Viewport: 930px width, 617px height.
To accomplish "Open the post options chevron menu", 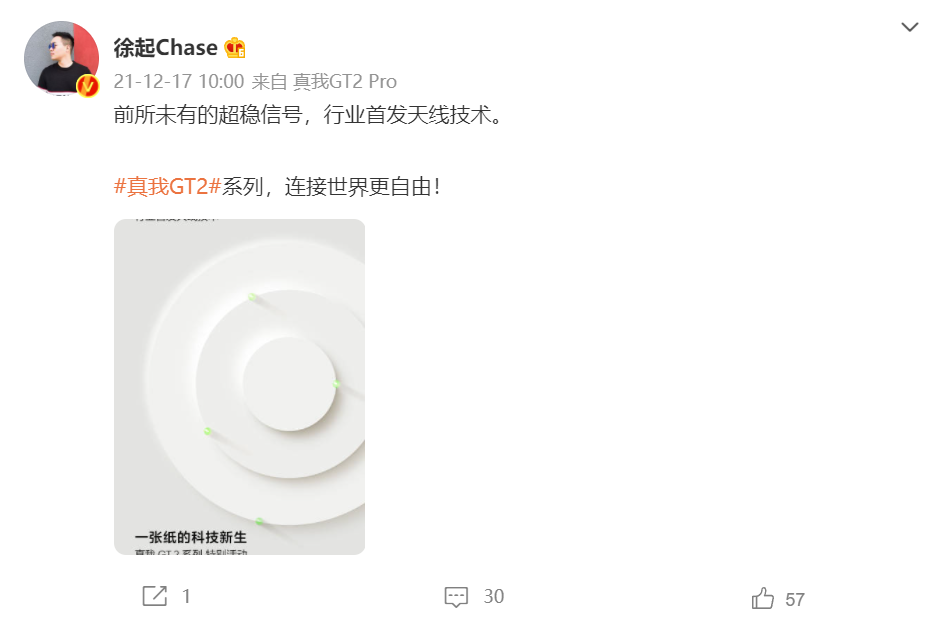I will [x=909, y=27].
